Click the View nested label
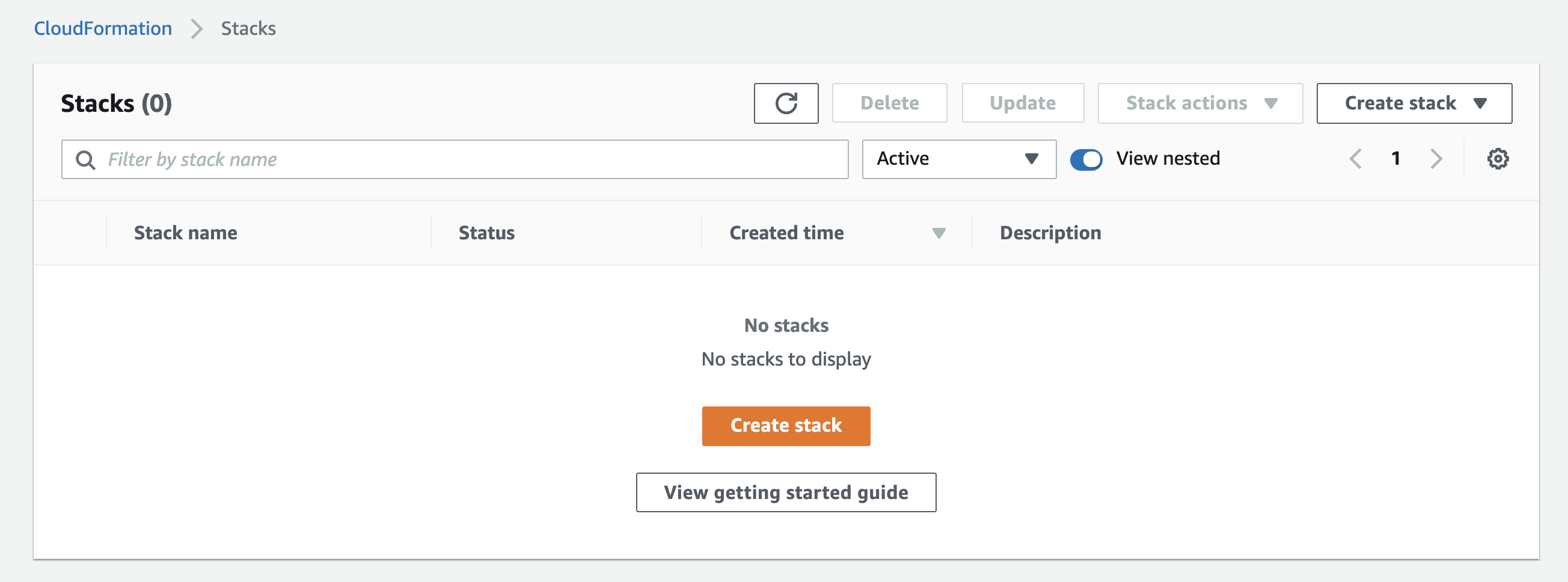This screenshot has height=582, width=1568. click(1168, 159)
